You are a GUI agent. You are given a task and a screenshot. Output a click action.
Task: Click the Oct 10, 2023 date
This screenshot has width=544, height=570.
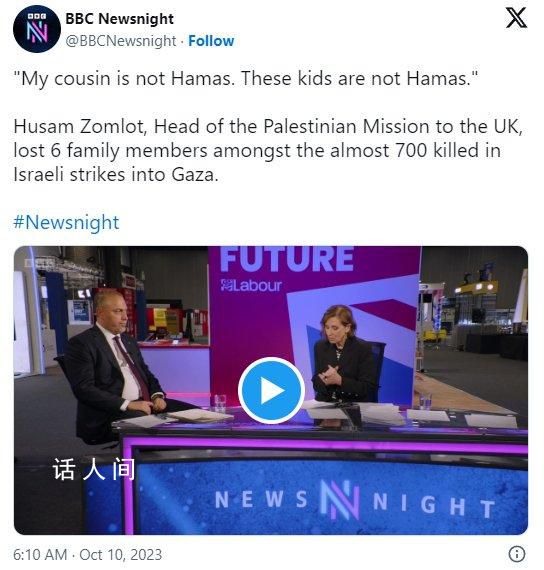[120, 555]
